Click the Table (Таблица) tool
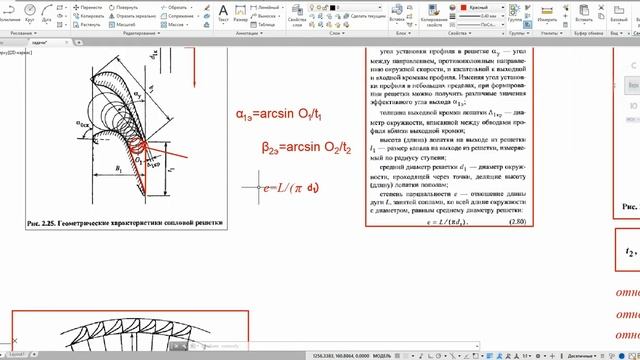This screenshot has width=640, height=360. [262, 24]
